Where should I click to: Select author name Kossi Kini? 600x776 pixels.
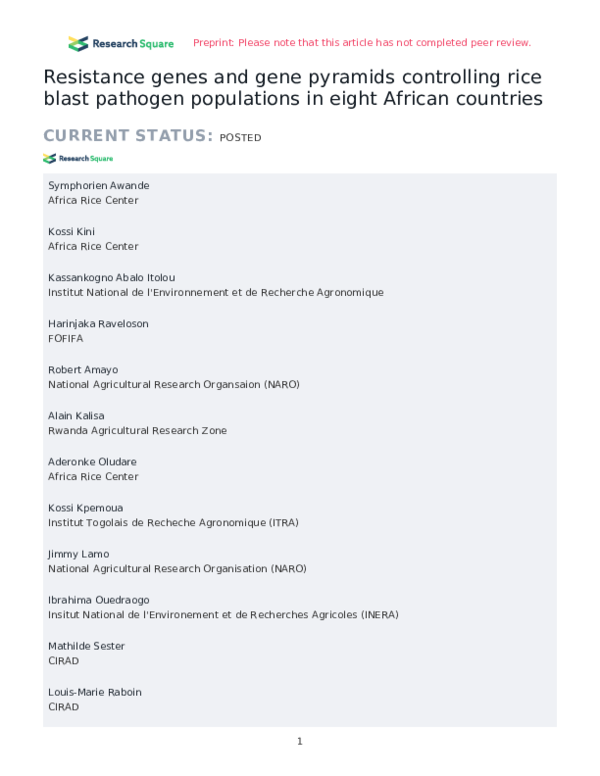click(72, 232)
